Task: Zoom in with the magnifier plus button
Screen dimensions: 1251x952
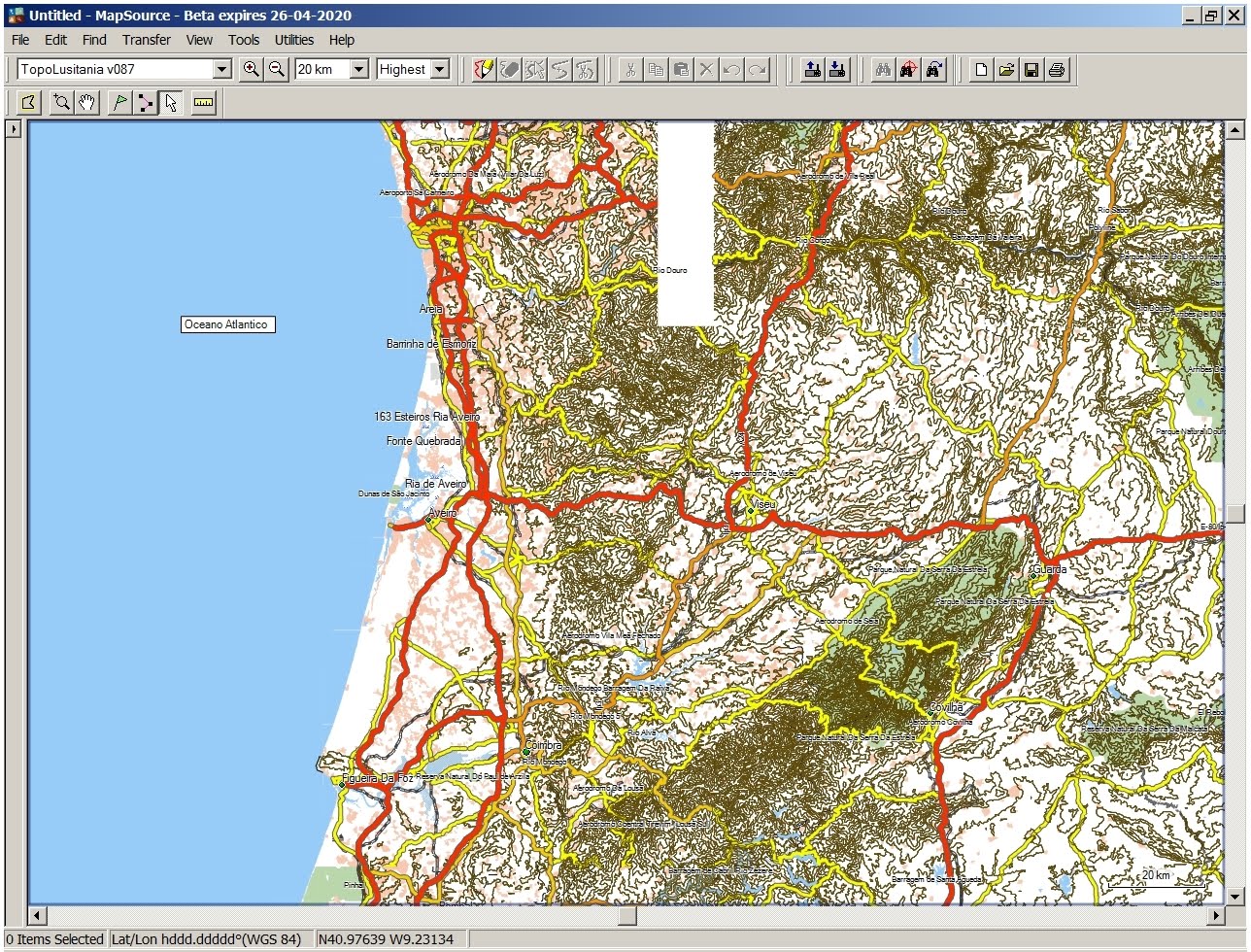Action: pos(253,69)
